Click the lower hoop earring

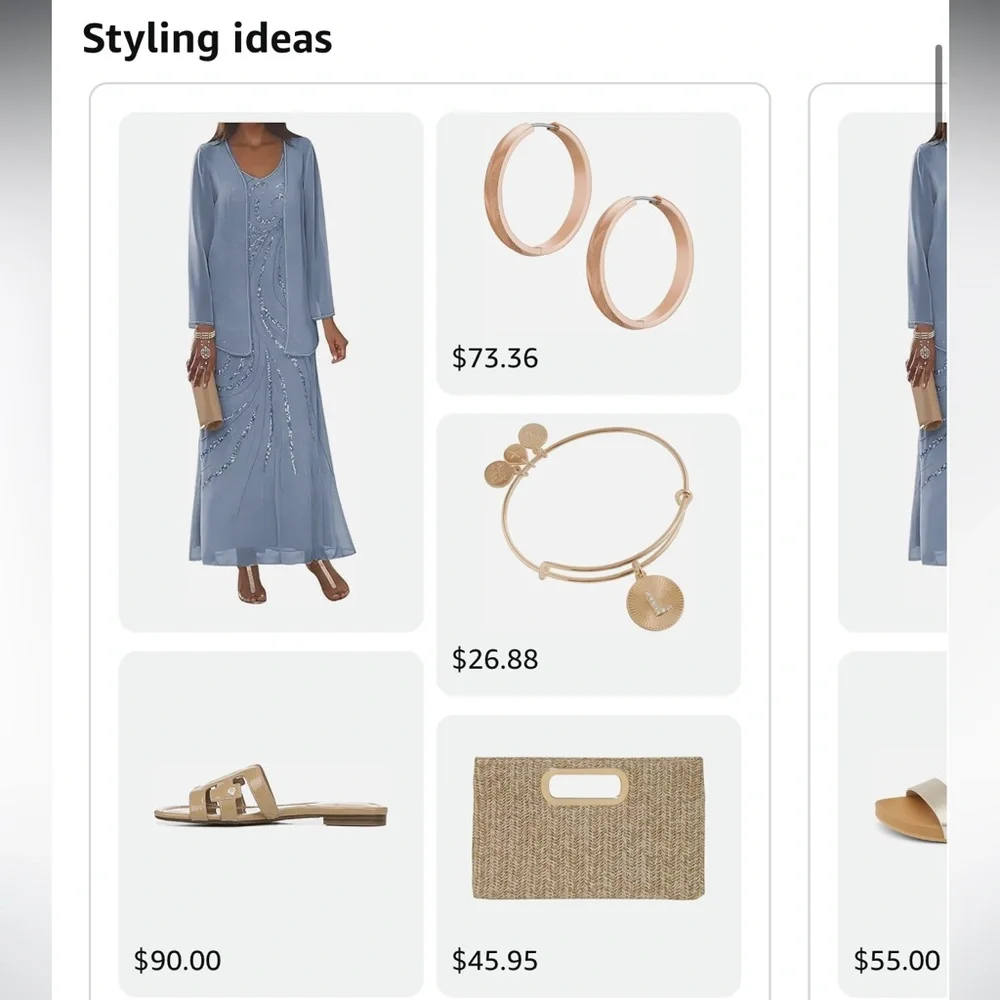[640, 261]
